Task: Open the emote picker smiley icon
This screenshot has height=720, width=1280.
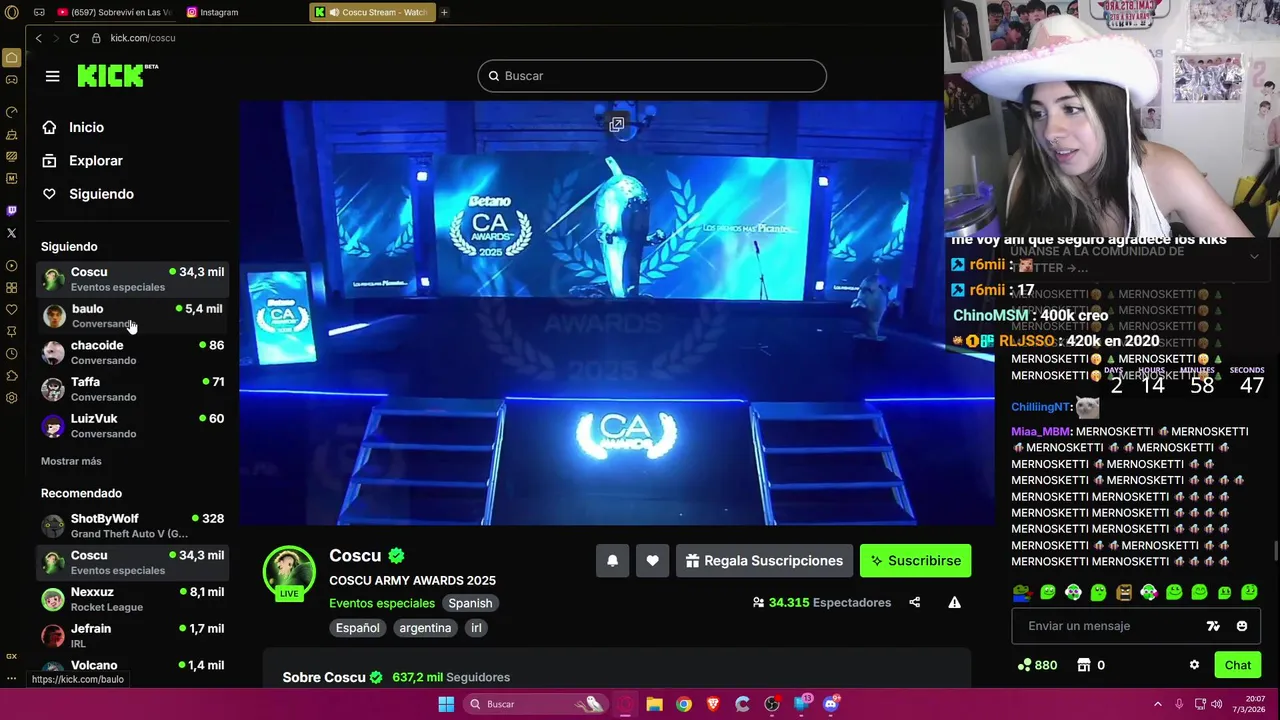Action: pos(1242,626)
